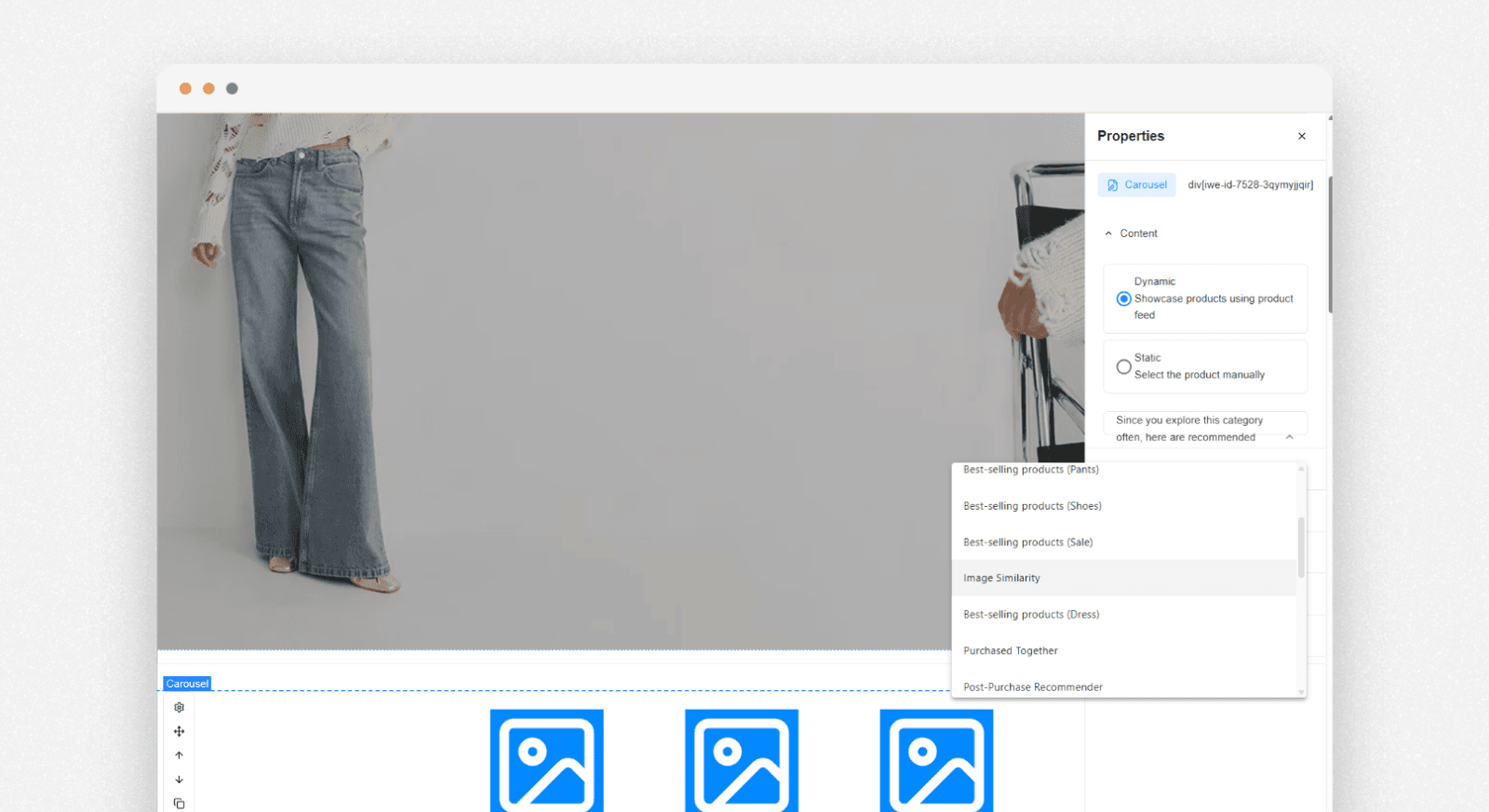Collapse the recommendation strategy dropdown

pos(1289,437)
